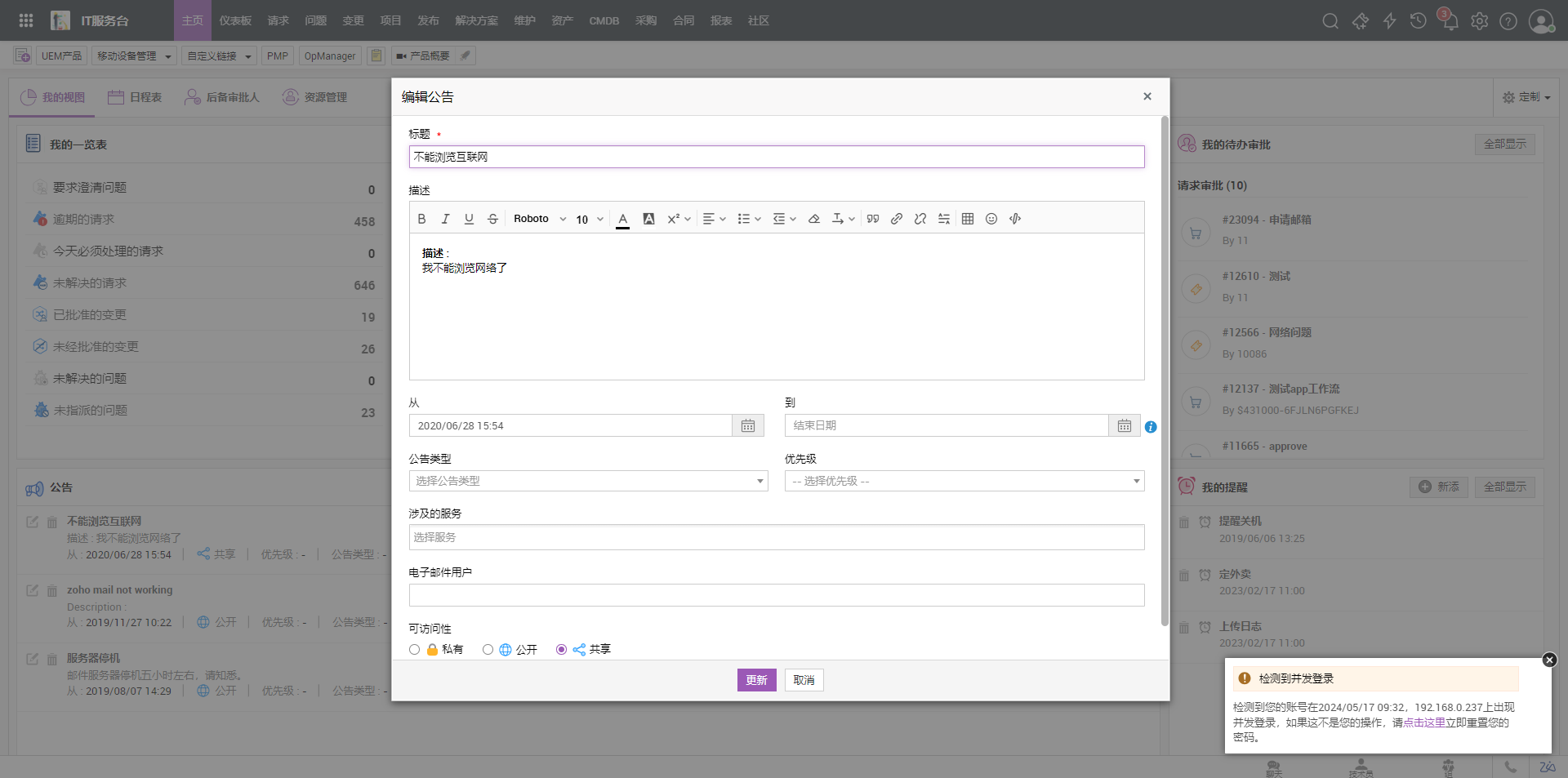Insert a hyperlink in the description
Screen dimensions: 1568x778
pos(897,219)
